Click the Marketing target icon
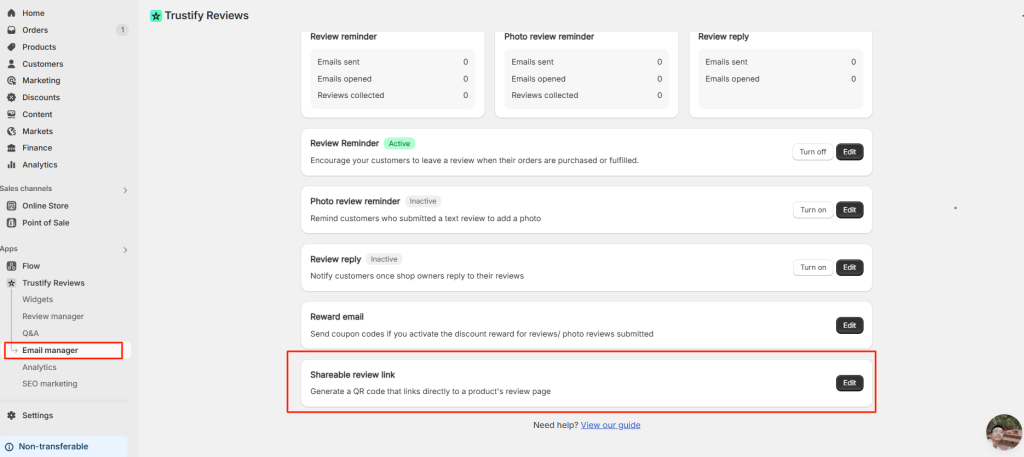The image size is (1024, 457). click(x=11, y=81)
